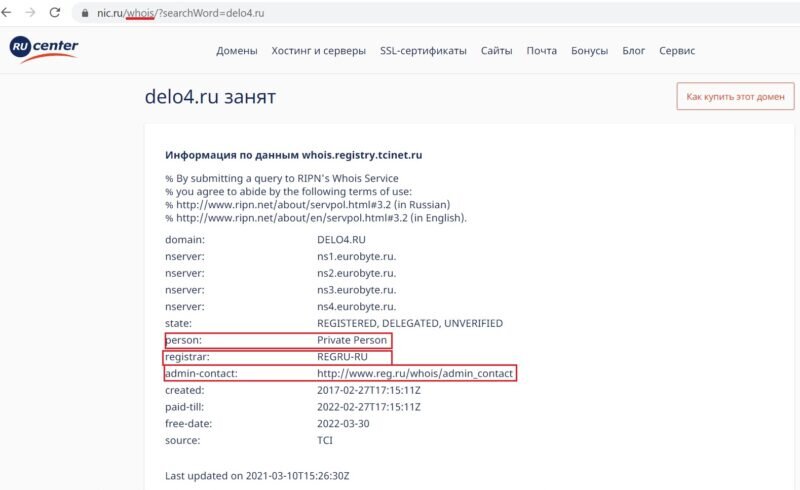Click the browser forward arrow
Viewport: 800px width, 490px height.
[31, 12]
